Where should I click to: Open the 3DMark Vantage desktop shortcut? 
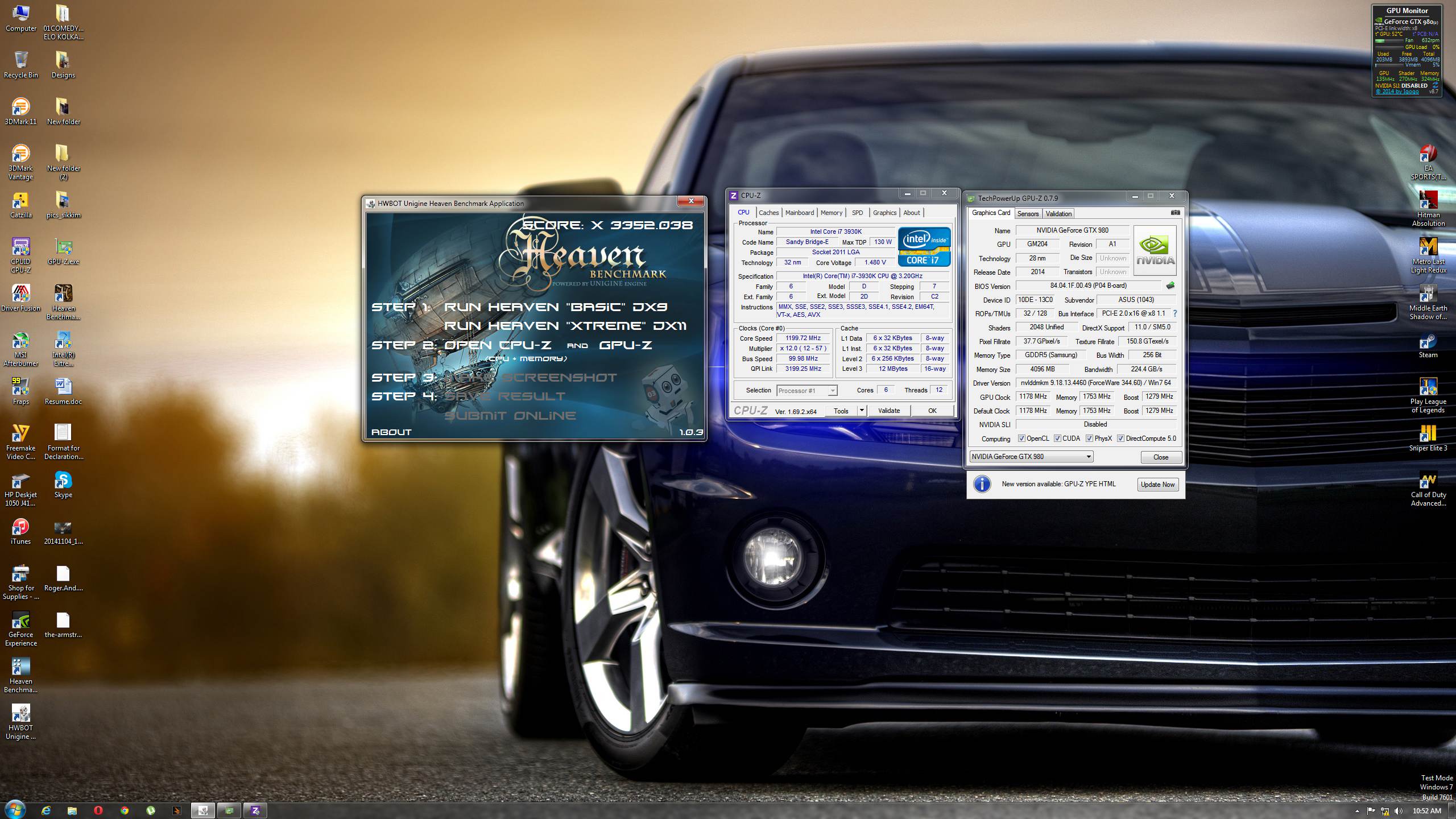click(x=20, y=162)
